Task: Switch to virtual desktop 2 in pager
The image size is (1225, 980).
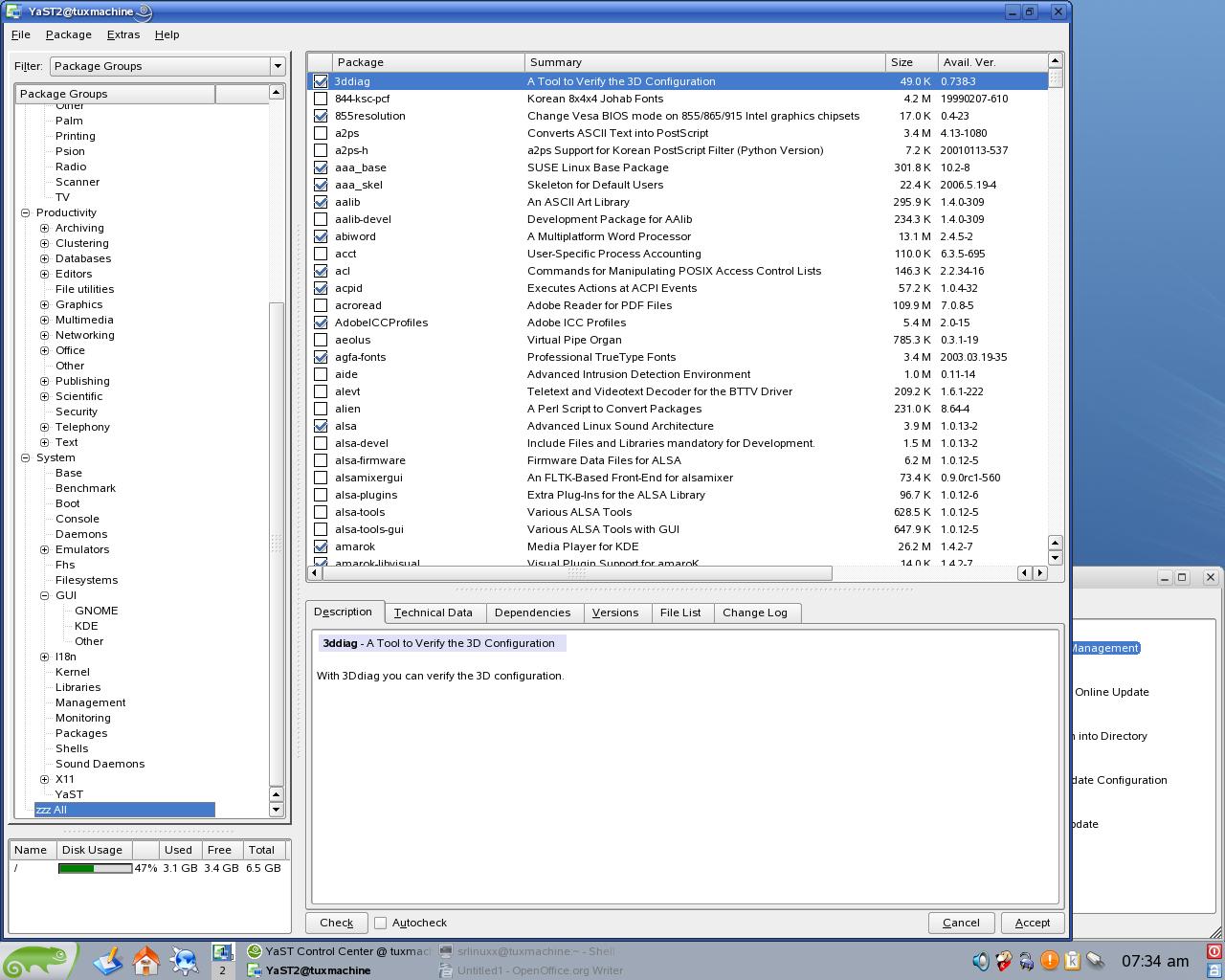Action: 222,969
